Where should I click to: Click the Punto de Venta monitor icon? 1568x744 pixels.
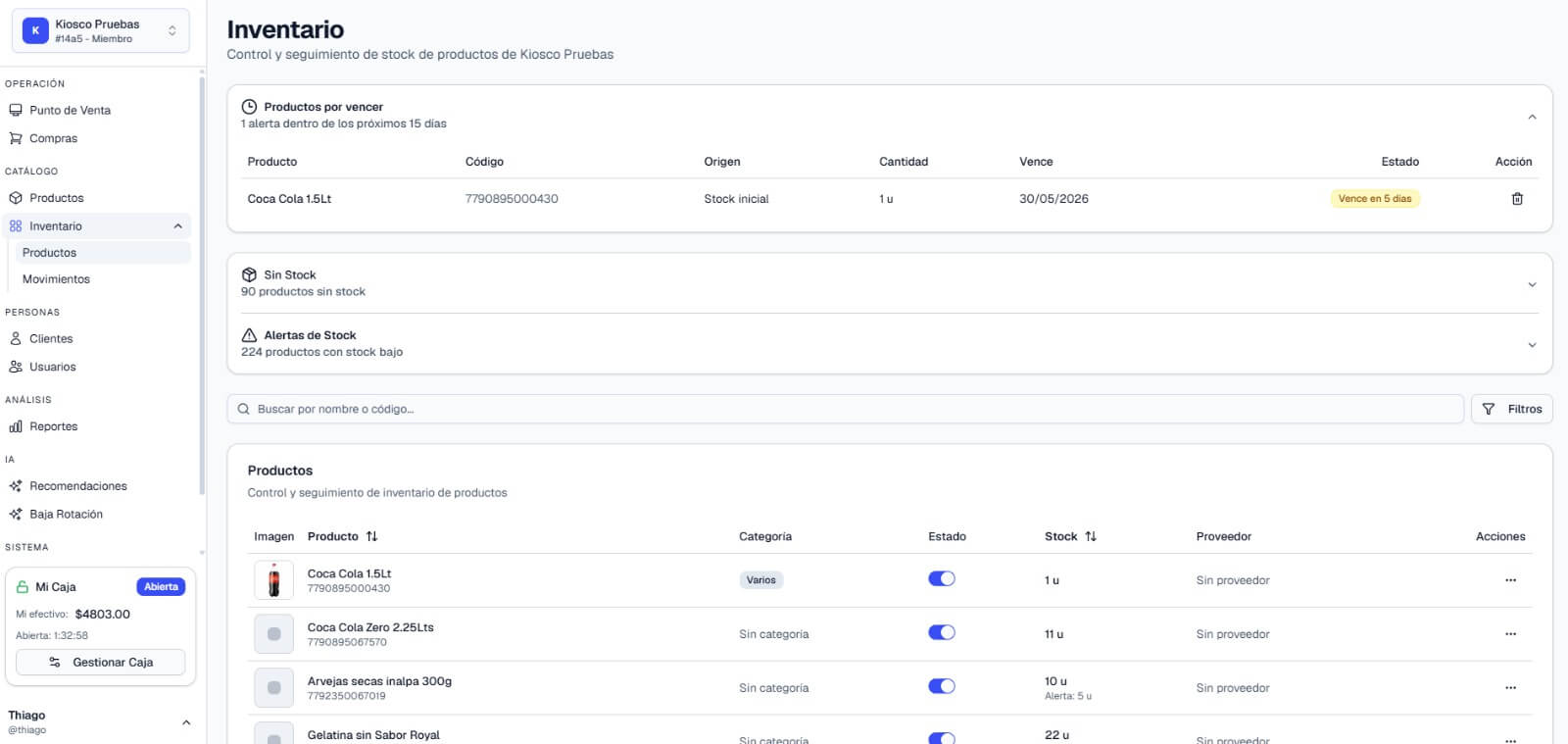(16, 111)
